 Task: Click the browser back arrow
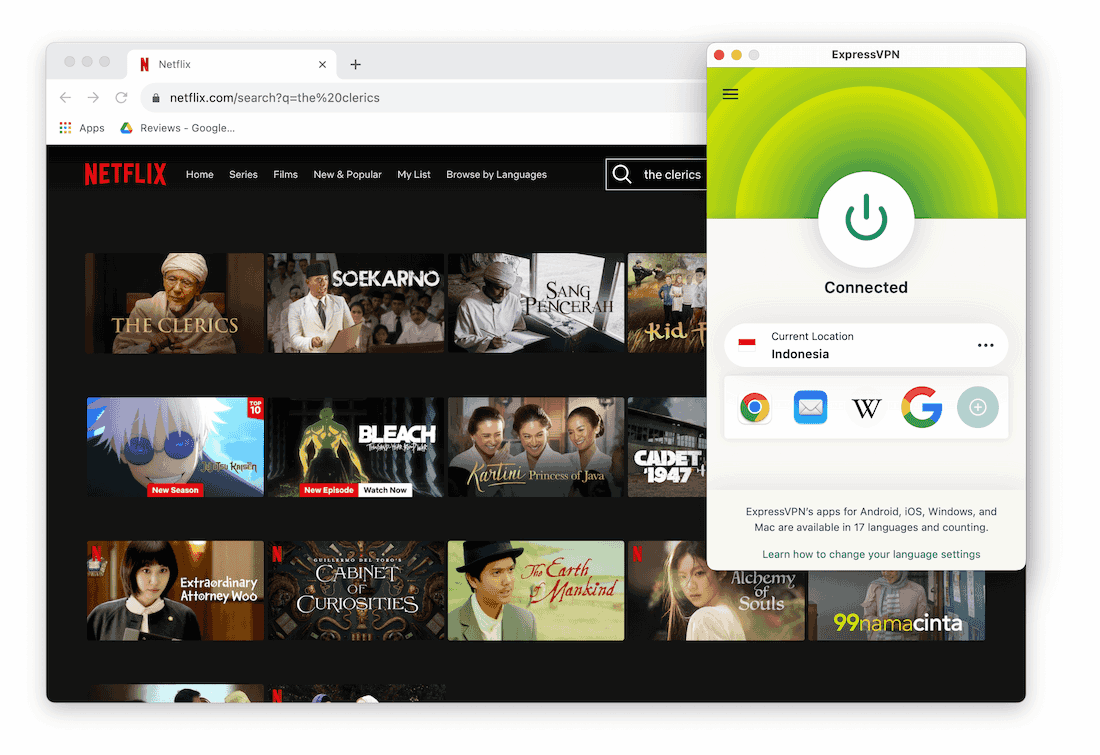click(65, 98)
